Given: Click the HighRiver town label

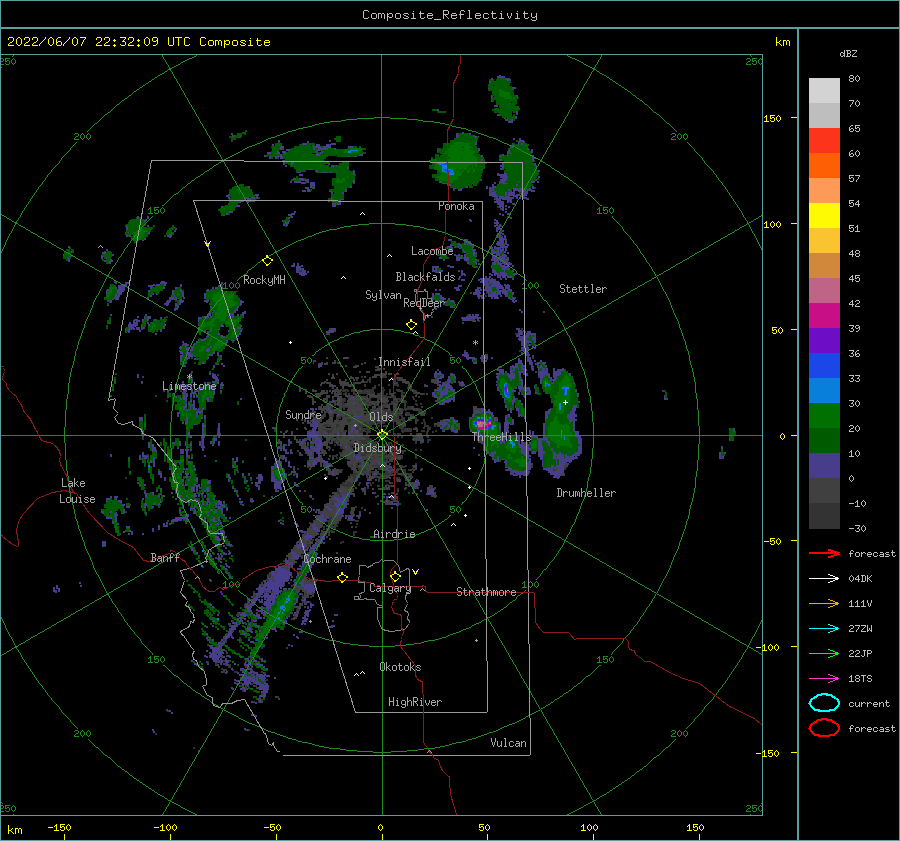Looking at the screenshot, I should 415,702.
